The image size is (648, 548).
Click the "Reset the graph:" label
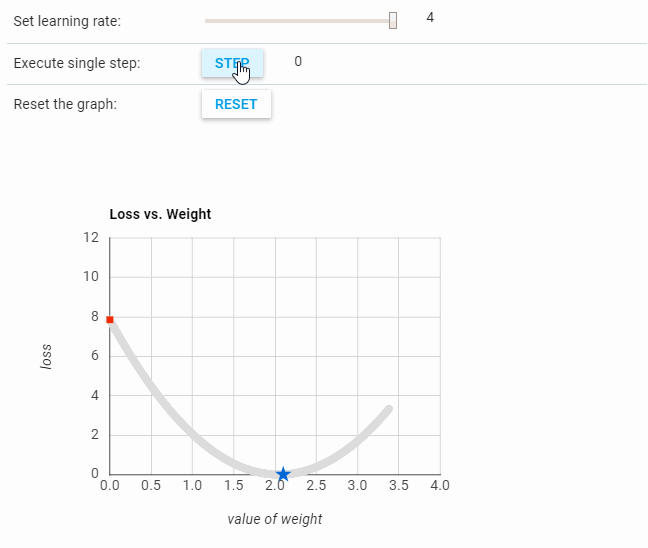pyautogui.click(x=65, y=104)
